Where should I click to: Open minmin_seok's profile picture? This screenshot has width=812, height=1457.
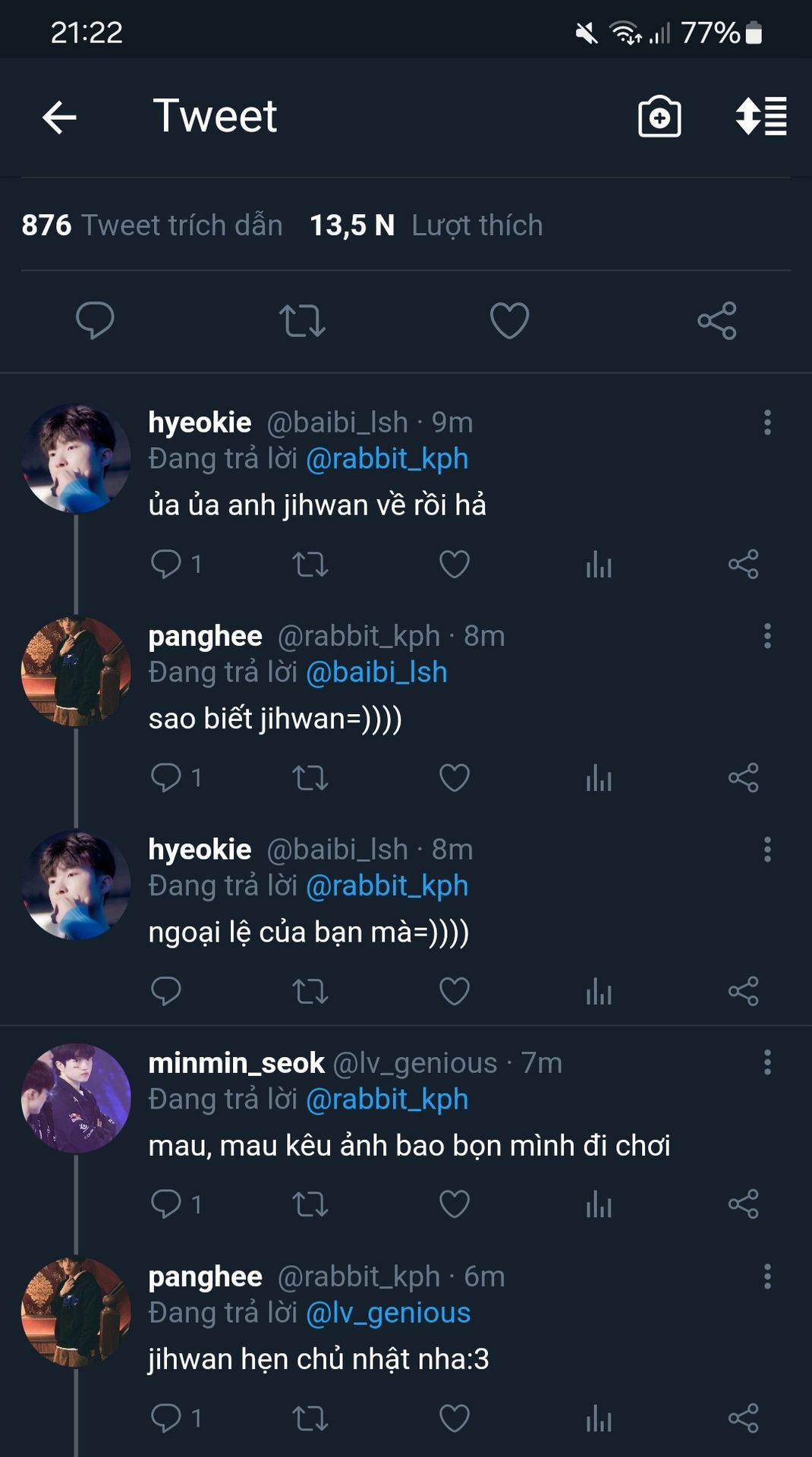[76, 1098]
